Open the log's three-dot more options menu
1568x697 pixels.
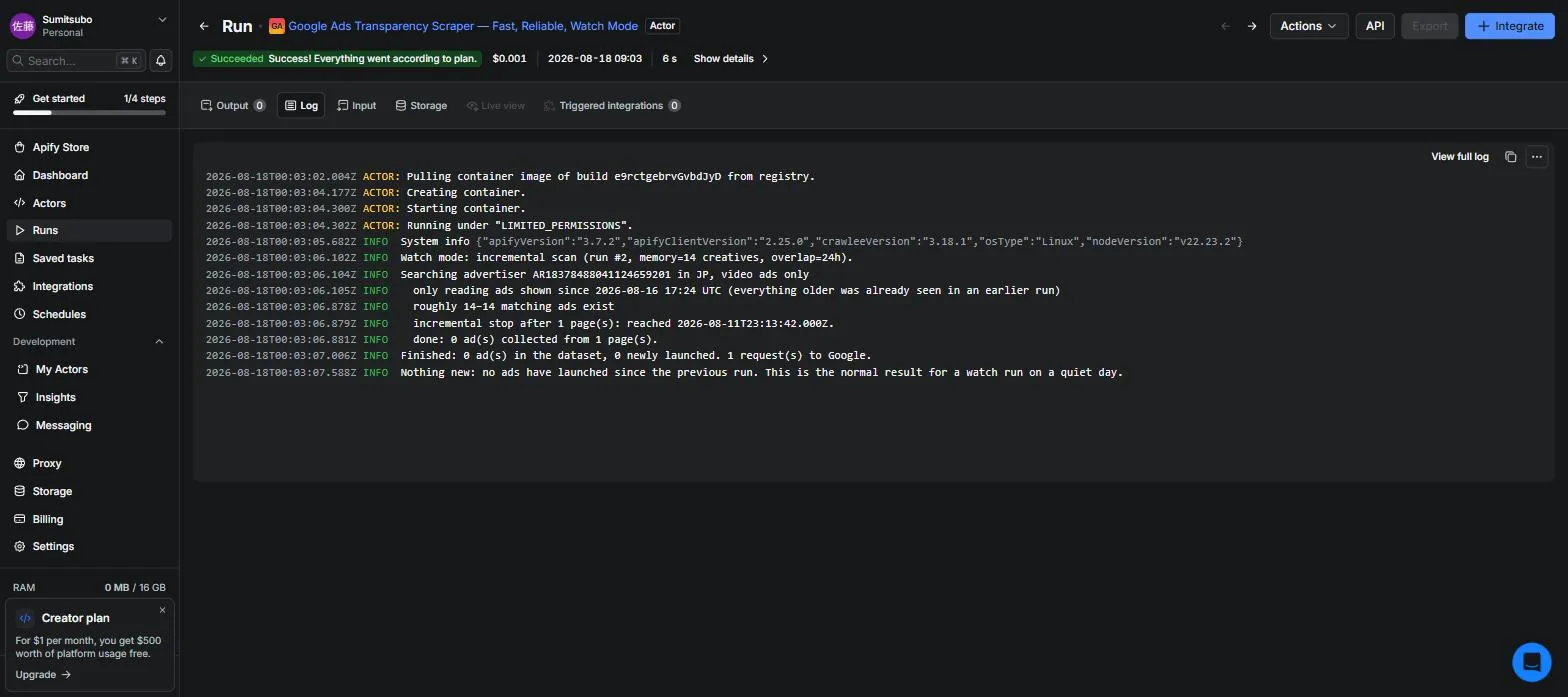[1537, 157]
